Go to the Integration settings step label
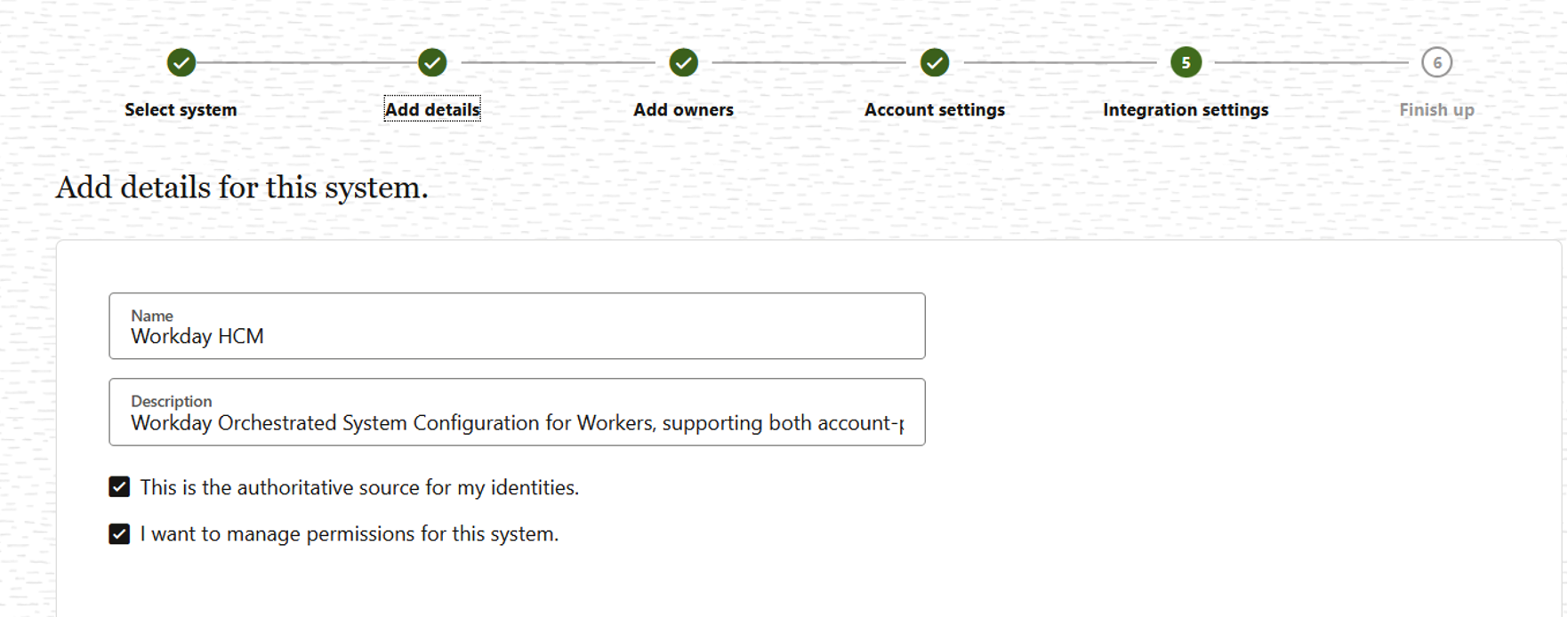The width and height of the screenshot is (1568, 617). [1186, 109]
